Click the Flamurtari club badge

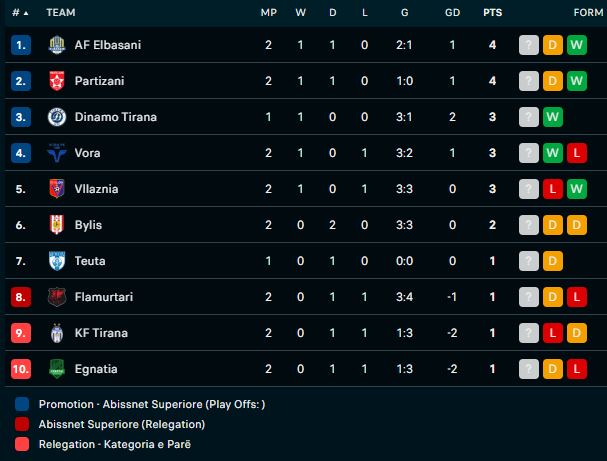pos(56,297)
